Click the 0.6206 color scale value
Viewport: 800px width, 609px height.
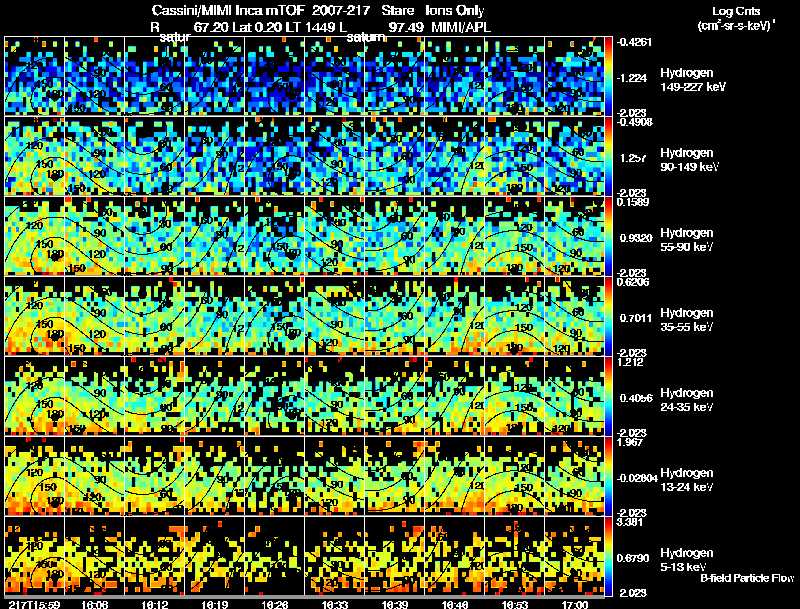(x=633, y=282)
